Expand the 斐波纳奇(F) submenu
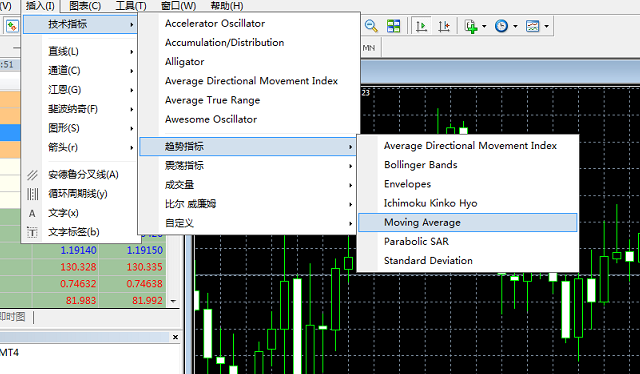This screenshot has width=640, height=374. 80,109
